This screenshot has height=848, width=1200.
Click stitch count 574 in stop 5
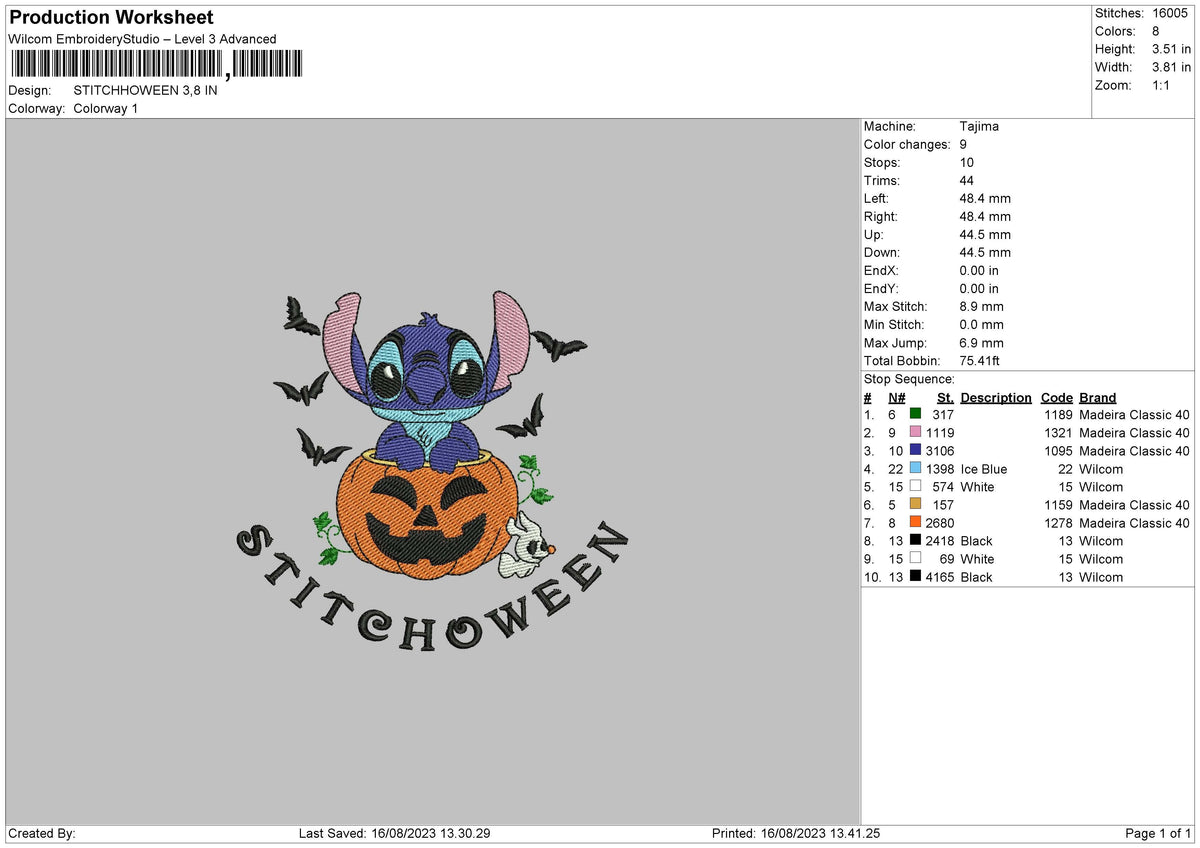[943, 487]
